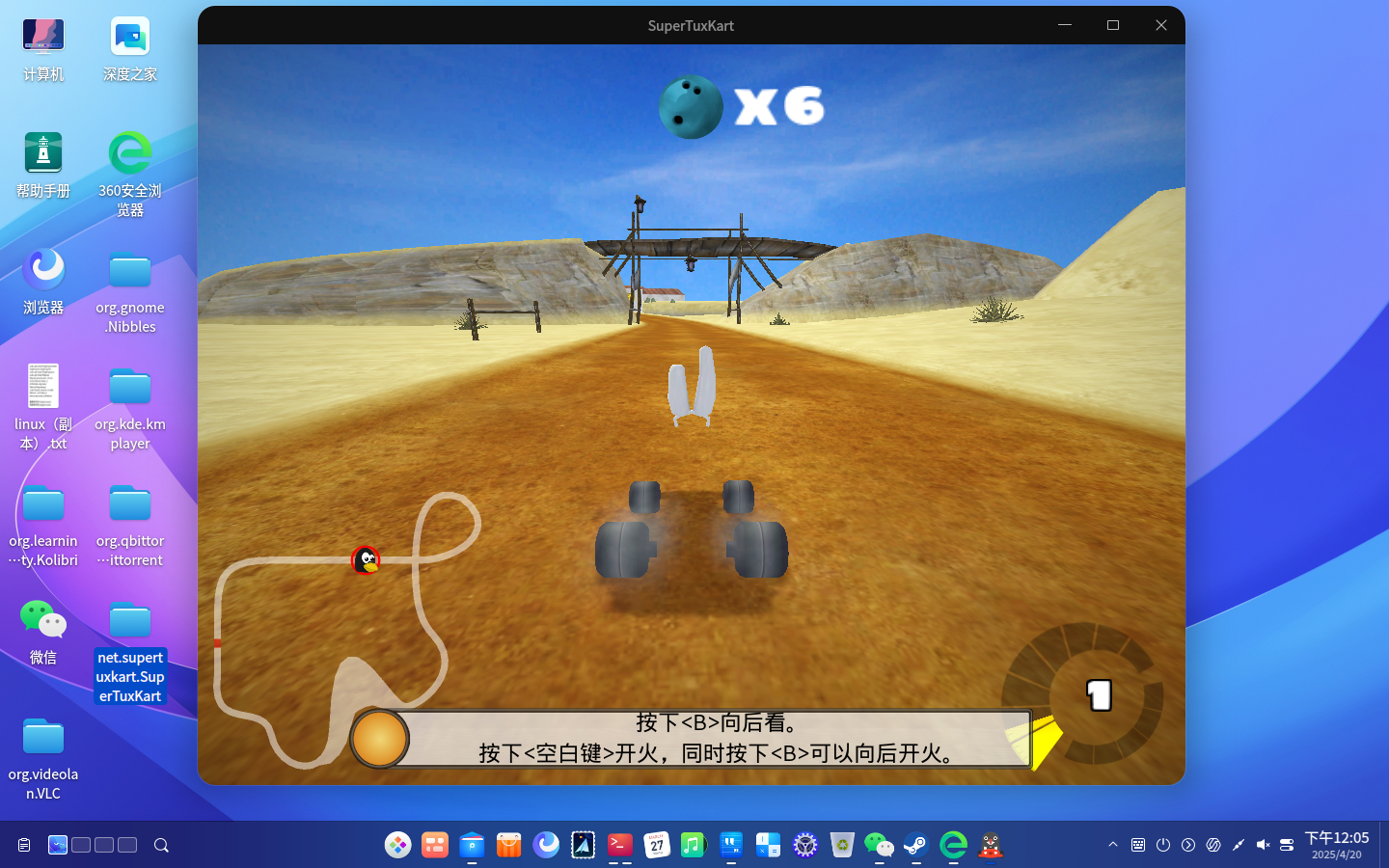
Task: Click the circled right-arrow tray icon
Action: click(1188, 845)
